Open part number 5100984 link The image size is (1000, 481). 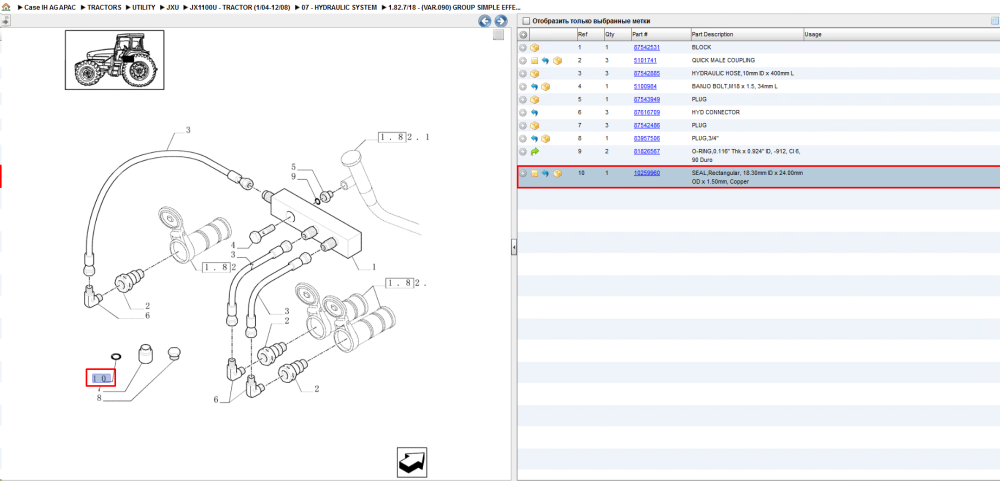645,86
